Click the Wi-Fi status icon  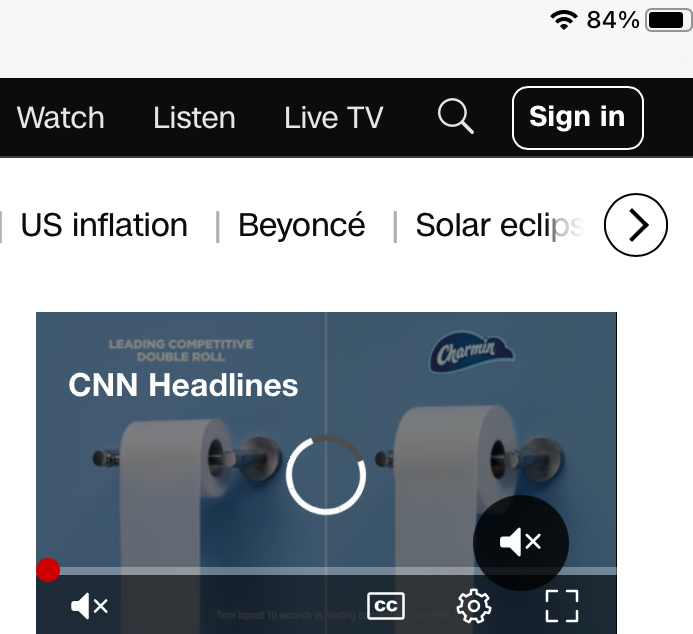(x=564, y=20)
